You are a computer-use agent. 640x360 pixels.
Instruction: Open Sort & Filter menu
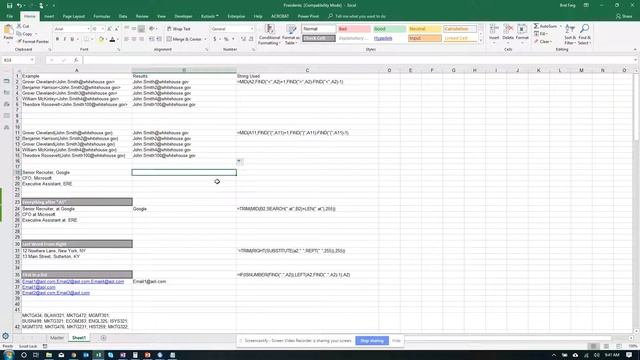tap(570, 34)
